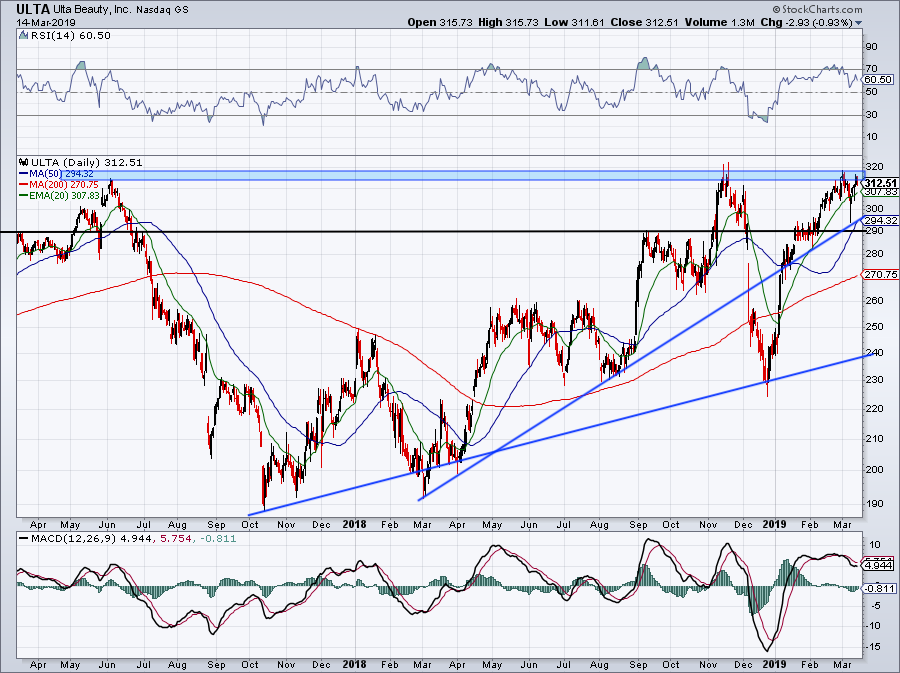Image resolution: width=900 pixels, height=673 pixels.
Task: Click the Volume 1.3M value
Action: [719, 22]
